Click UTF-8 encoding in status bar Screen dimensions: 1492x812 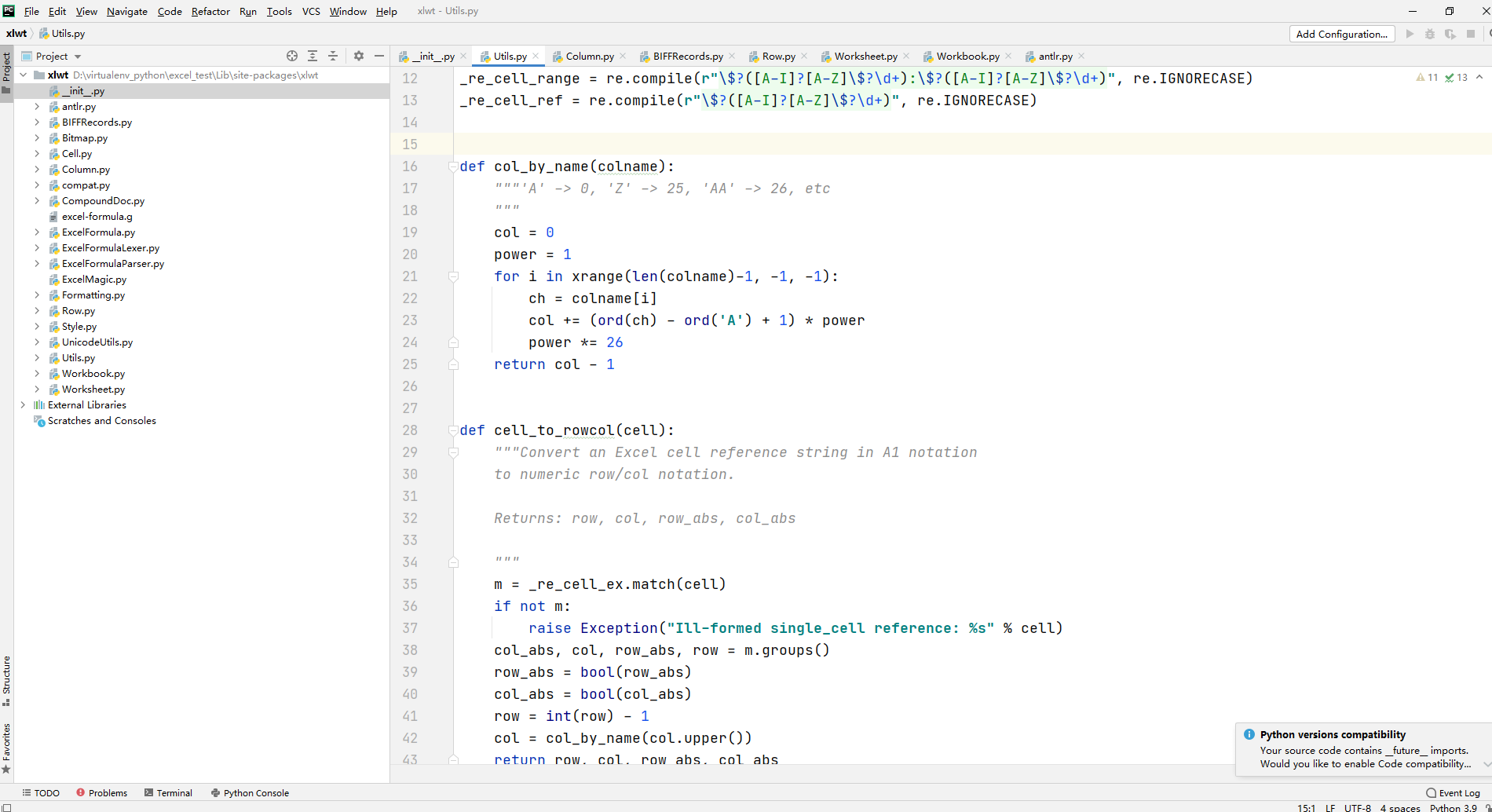point(1357,807)
